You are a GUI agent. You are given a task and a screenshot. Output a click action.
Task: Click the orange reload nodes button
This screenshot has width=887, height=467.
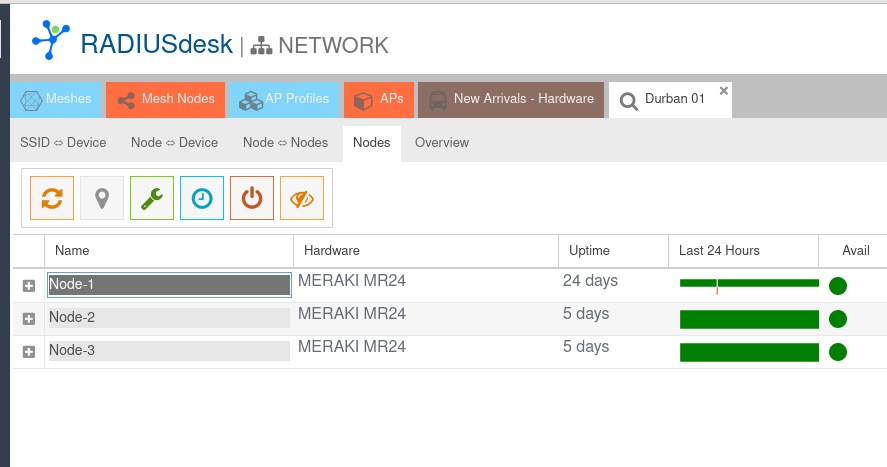point(52,198)
